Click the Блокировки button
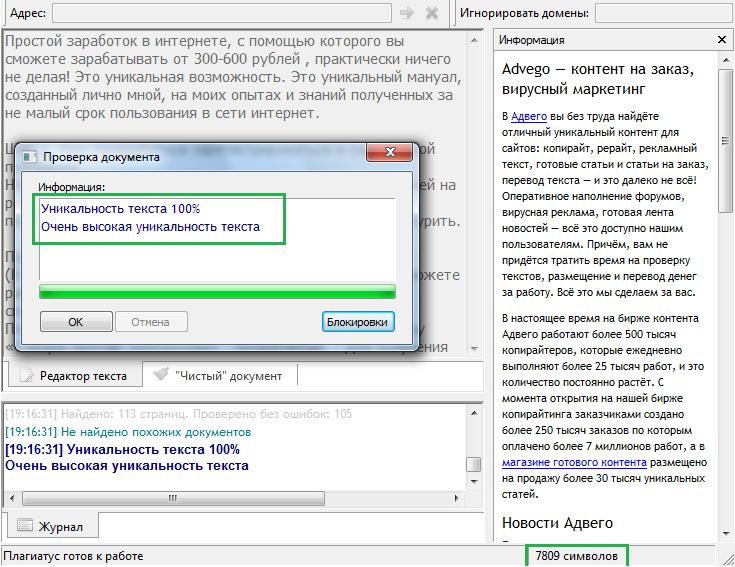 [x=359, y=322]
